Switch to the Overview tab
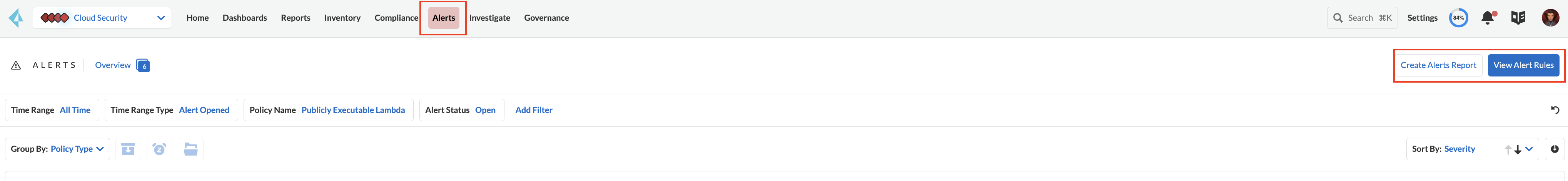 113,65
